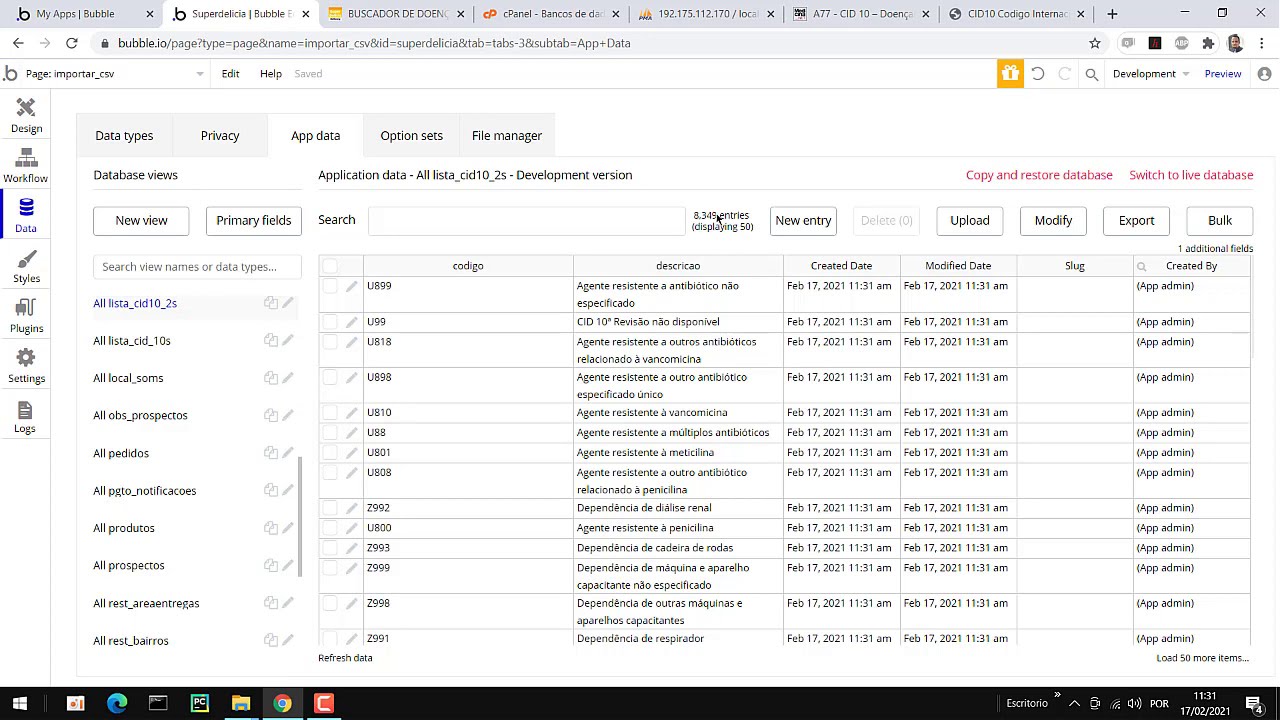The height and width of the screenshot is (720, 1280).
Task: Check the Z993 row checkbox
Action: (x=330, y=548)
